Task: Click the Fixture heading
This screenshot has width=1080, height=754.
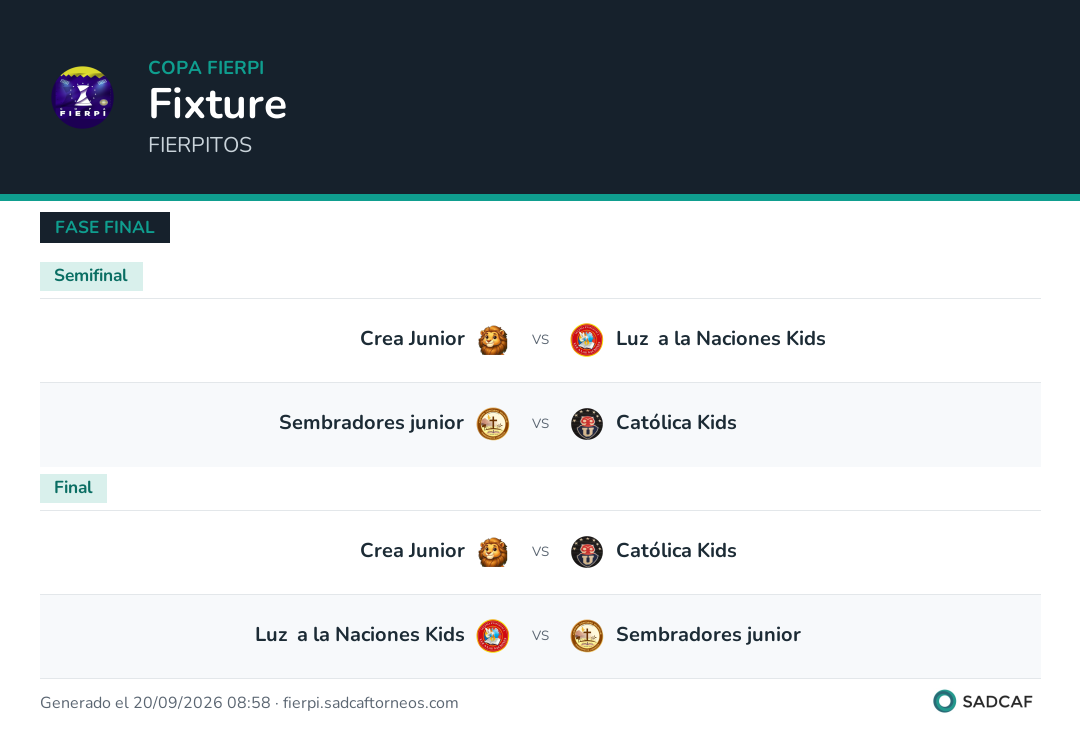Action: [218, 104]
